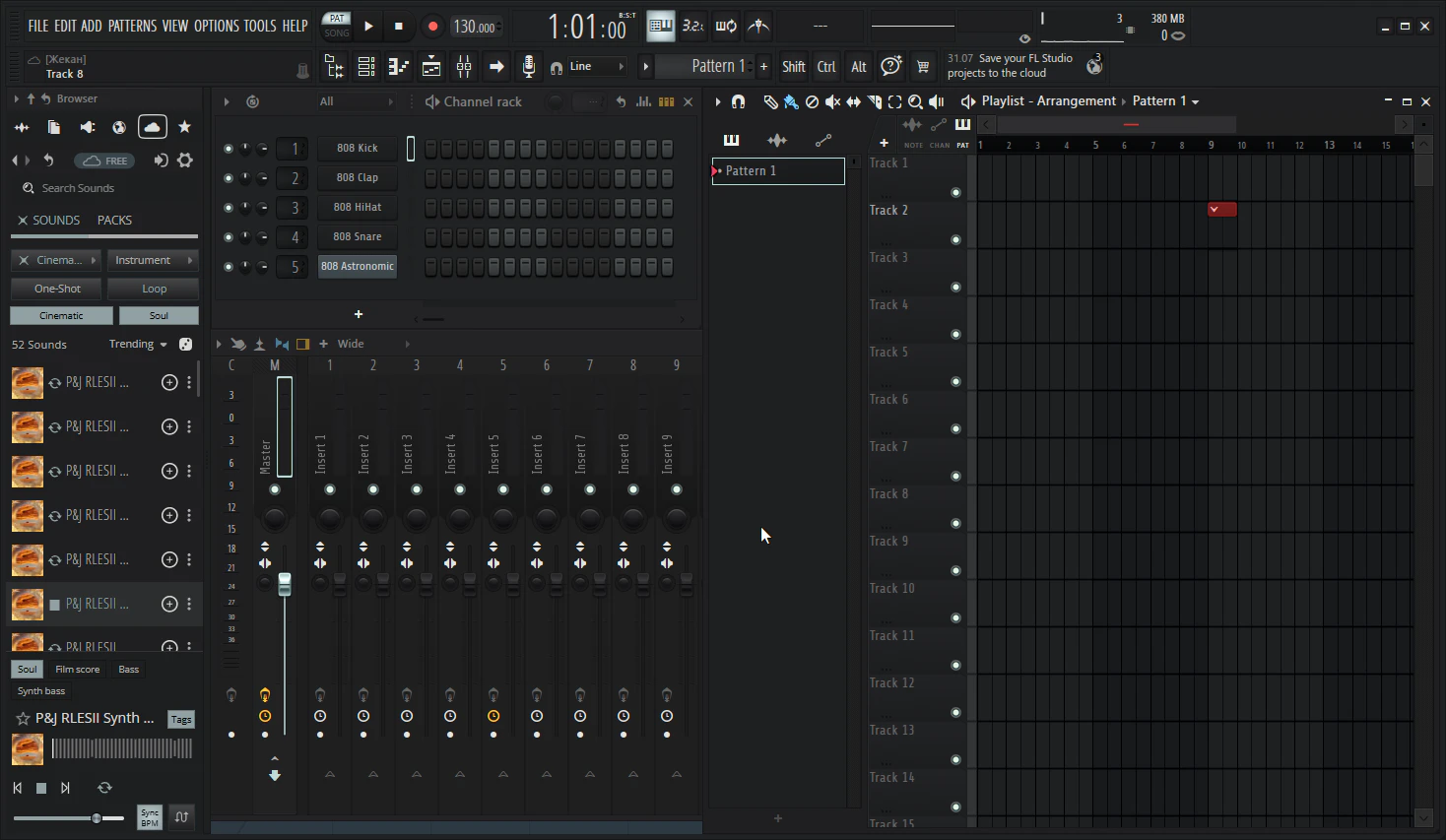Click the microphone recording icon
The image size is (1446, 840).
[529, 67]
